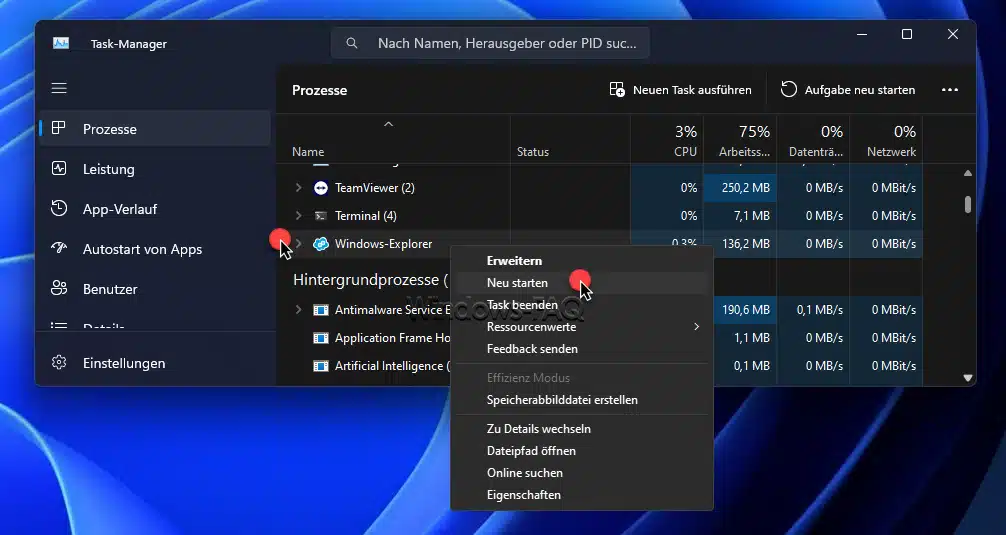Click the Antimalware Service process icon
Image resolution: width=1006 pixels, height=535 pixels.
320,310
